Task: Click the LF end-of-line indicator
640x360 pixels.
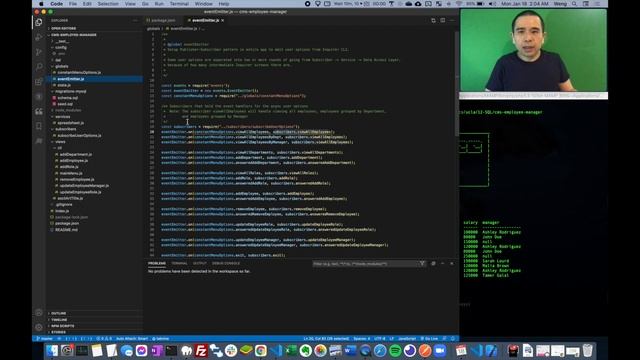Action: coord(391,339)
